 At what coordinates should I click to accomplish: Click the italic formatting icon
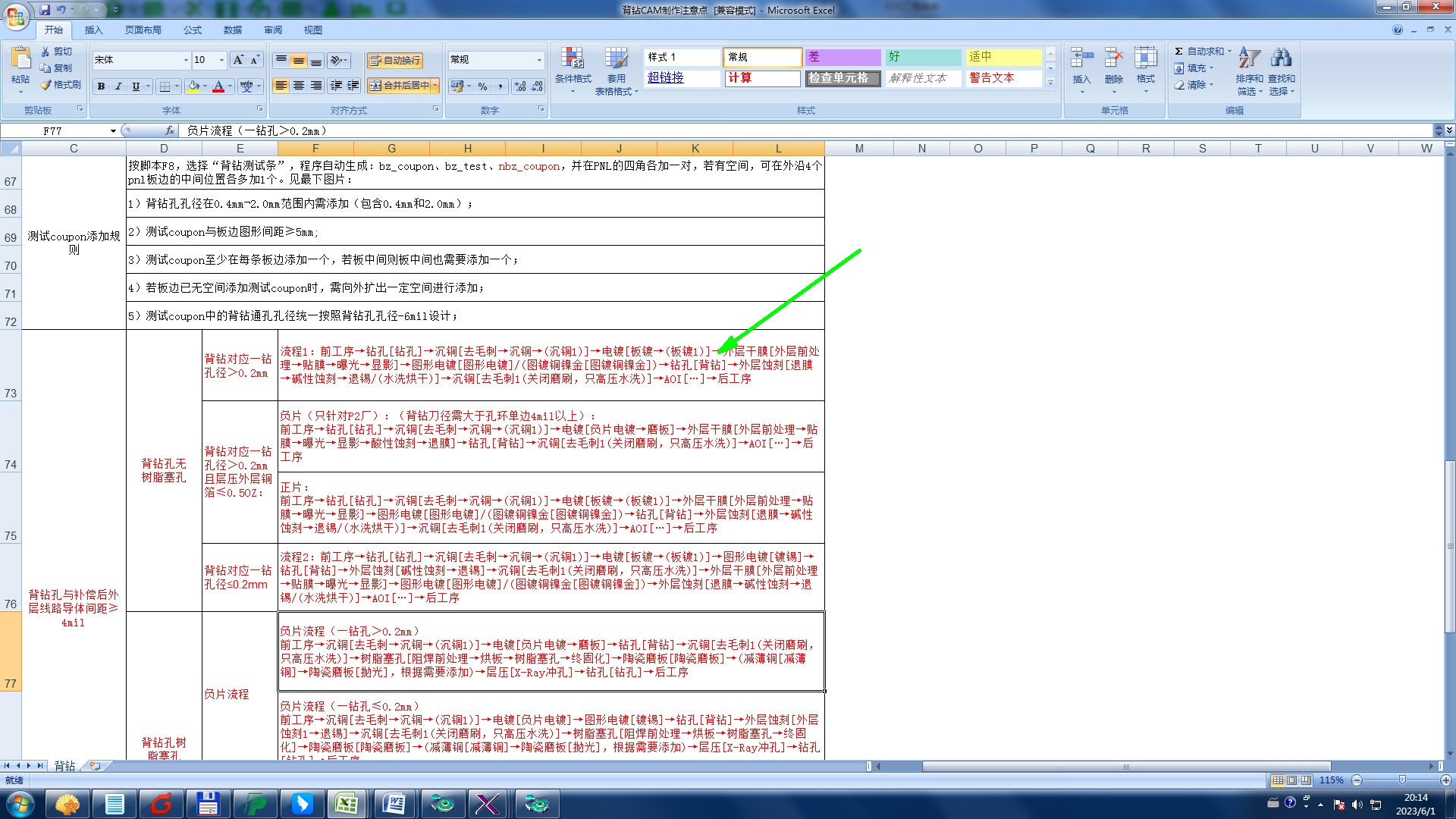click(x=118, y=86)
